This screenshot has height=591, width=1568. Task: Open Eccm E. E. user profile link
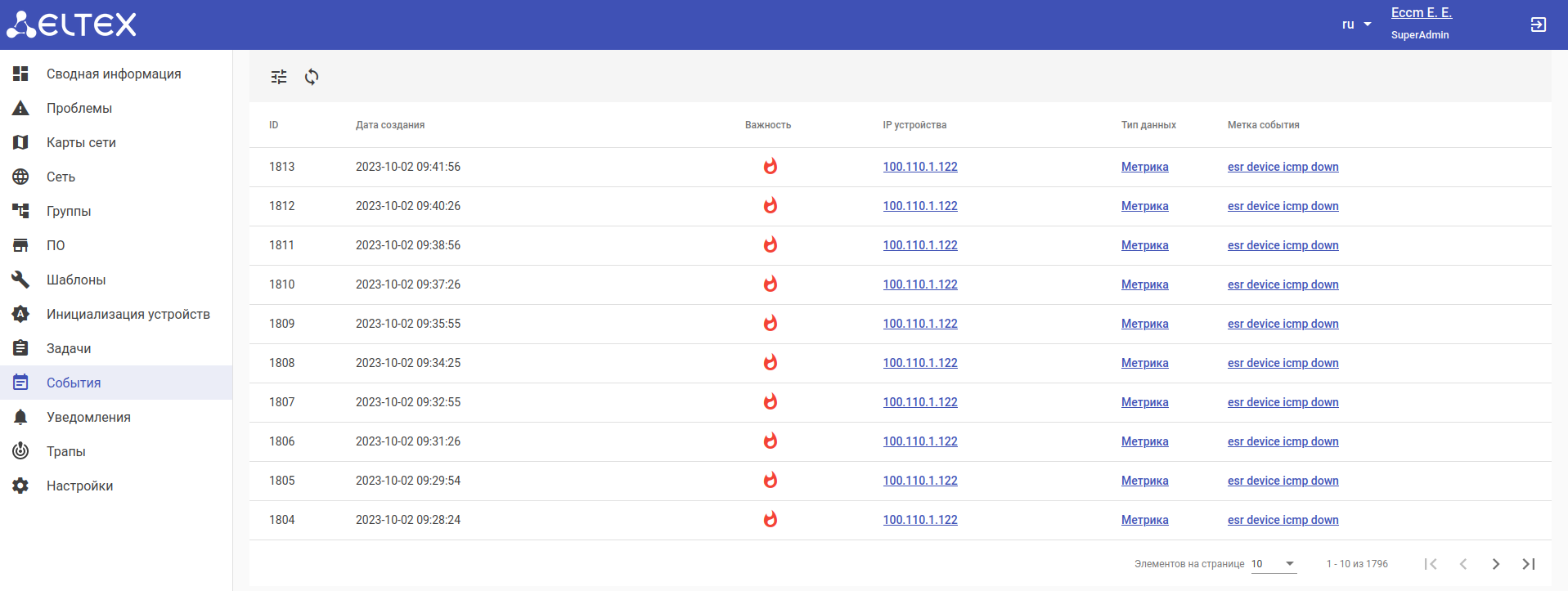click(x=1421, y=13)
